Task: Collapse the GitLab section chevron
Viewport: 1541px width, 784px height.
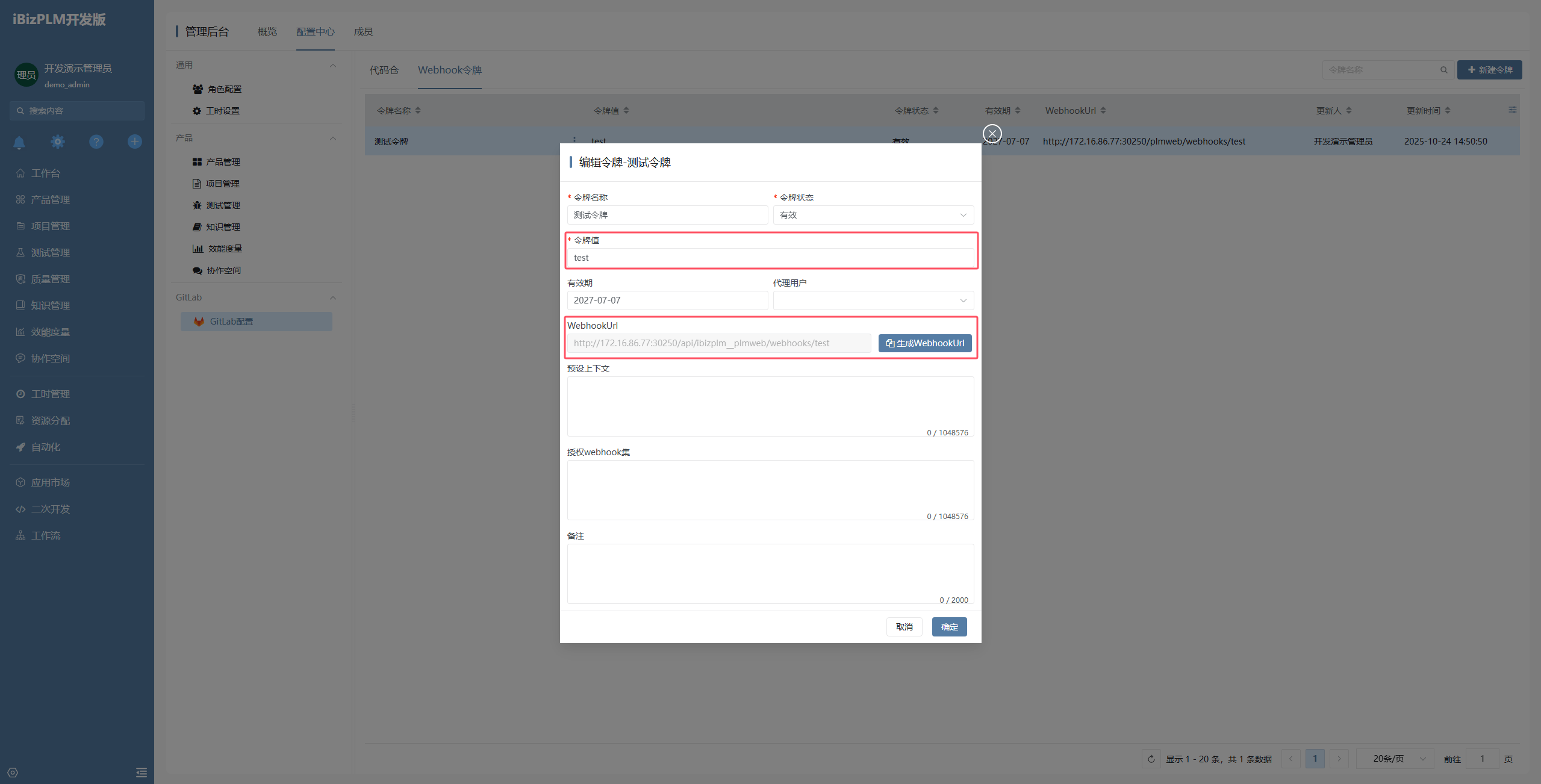Action: tap(333, 297)
